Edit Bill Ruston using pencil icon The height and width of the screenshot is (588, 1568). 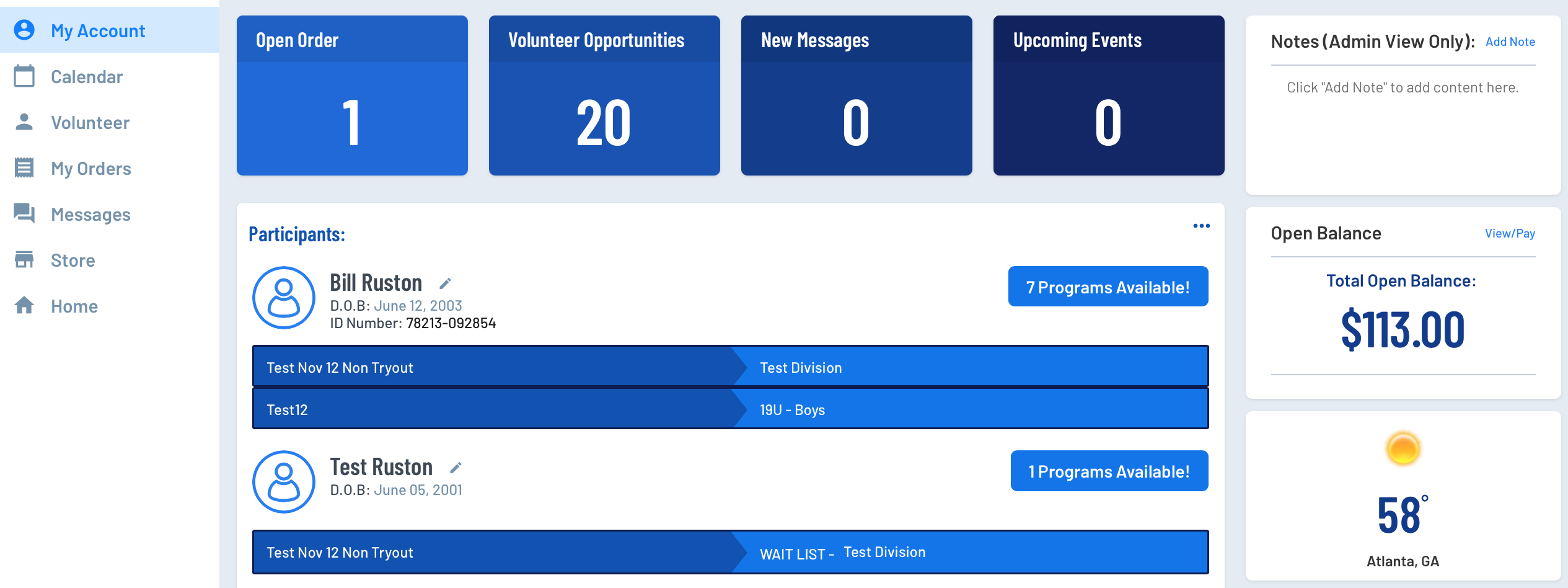point(445,283)
